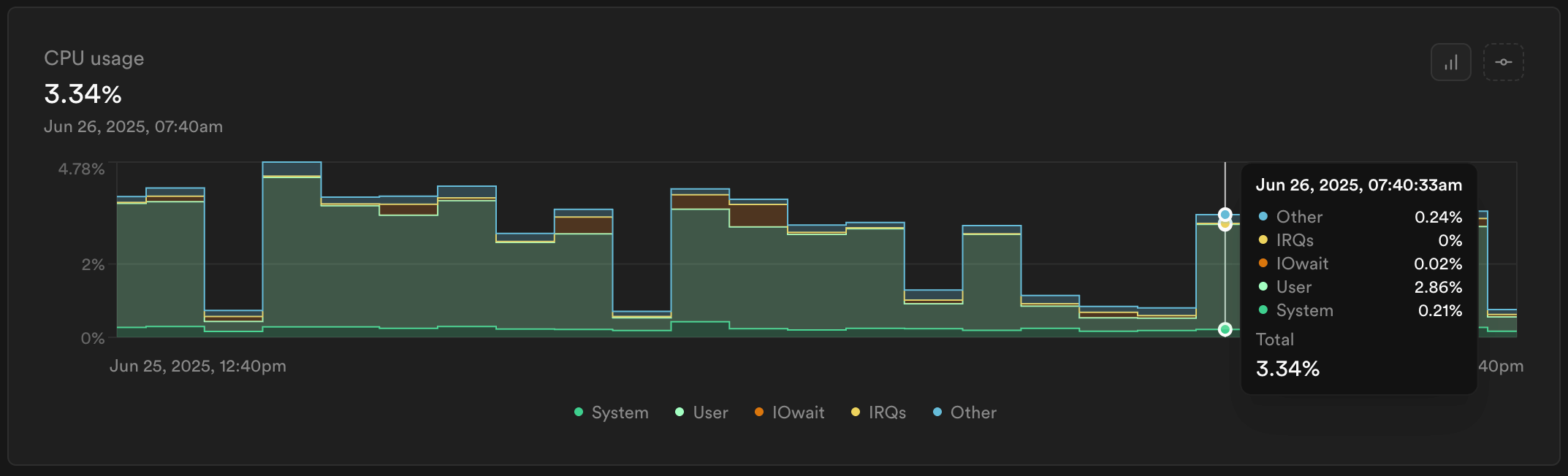Click the green System legend dot
Viewport: 1568px width, 476px height.
click(x=579, y=412)
